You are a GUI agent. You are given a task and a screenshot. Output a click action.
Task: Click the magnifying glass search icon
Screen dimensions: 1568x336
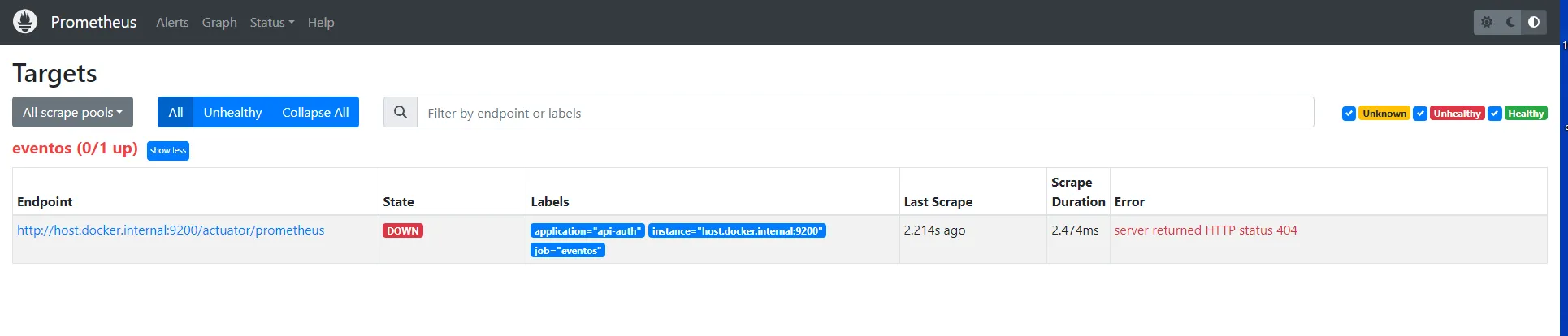(x=401, y=113)
